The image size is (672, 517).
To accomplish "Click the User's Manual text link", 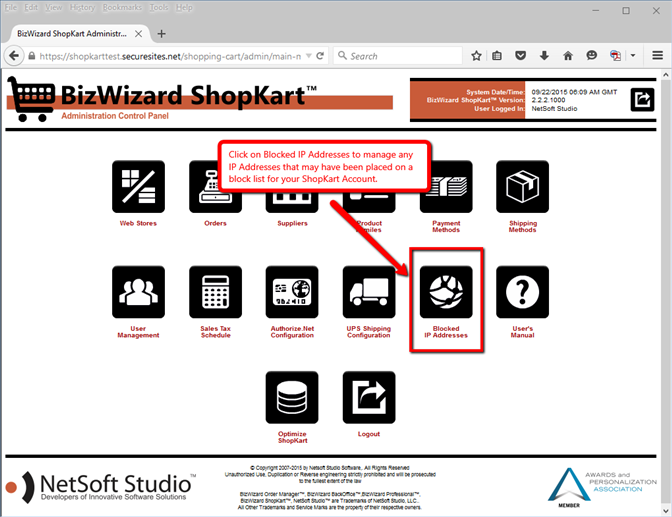I will click(x=522, y=332).
